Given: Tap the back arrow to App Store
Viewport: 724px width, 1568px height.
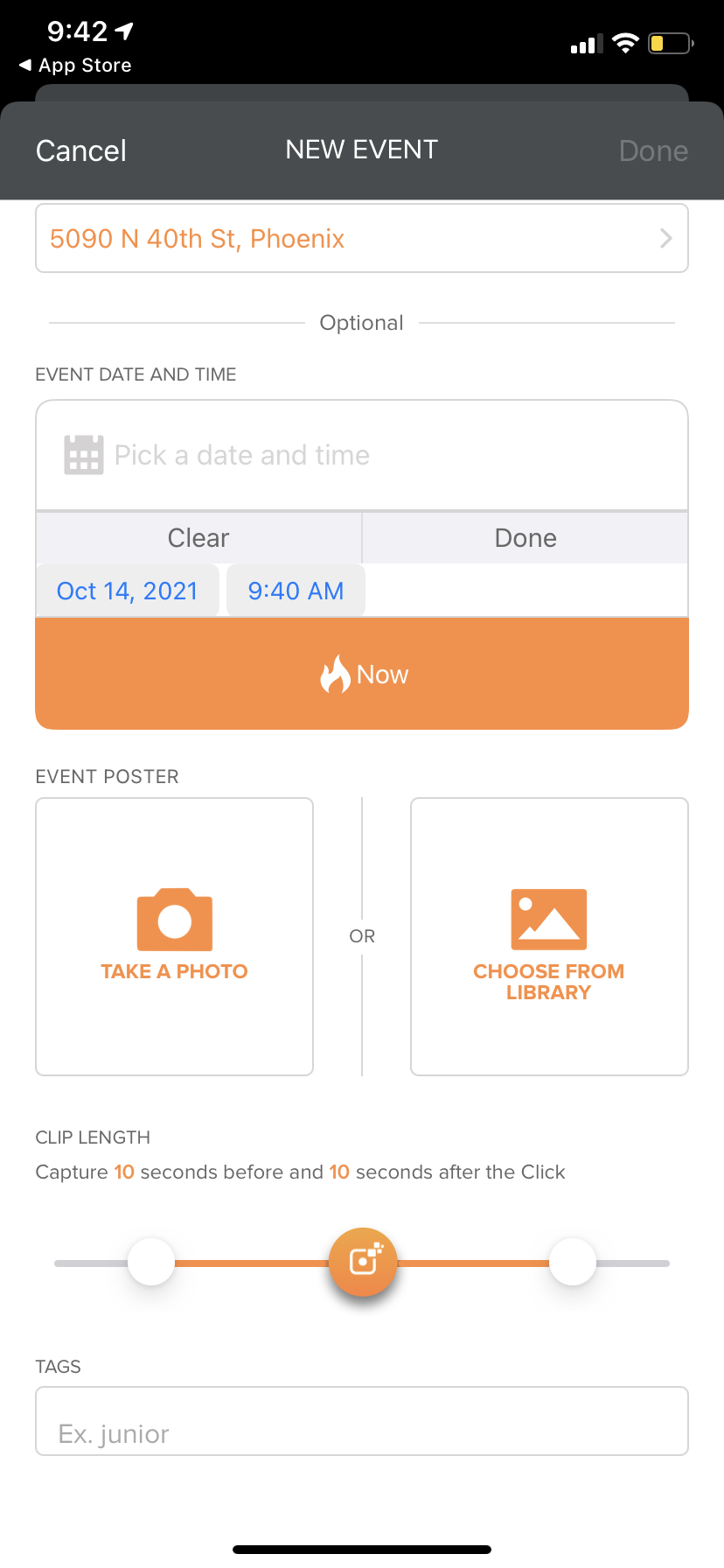Looking at the screenshot, I should [25, 66].
